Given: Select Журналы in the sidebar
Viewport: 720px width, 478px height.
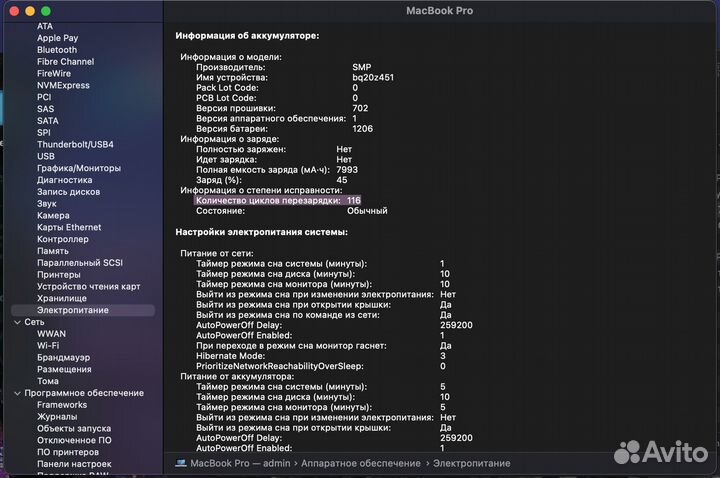Looking at the screenshot, I should tap(57, 417).
